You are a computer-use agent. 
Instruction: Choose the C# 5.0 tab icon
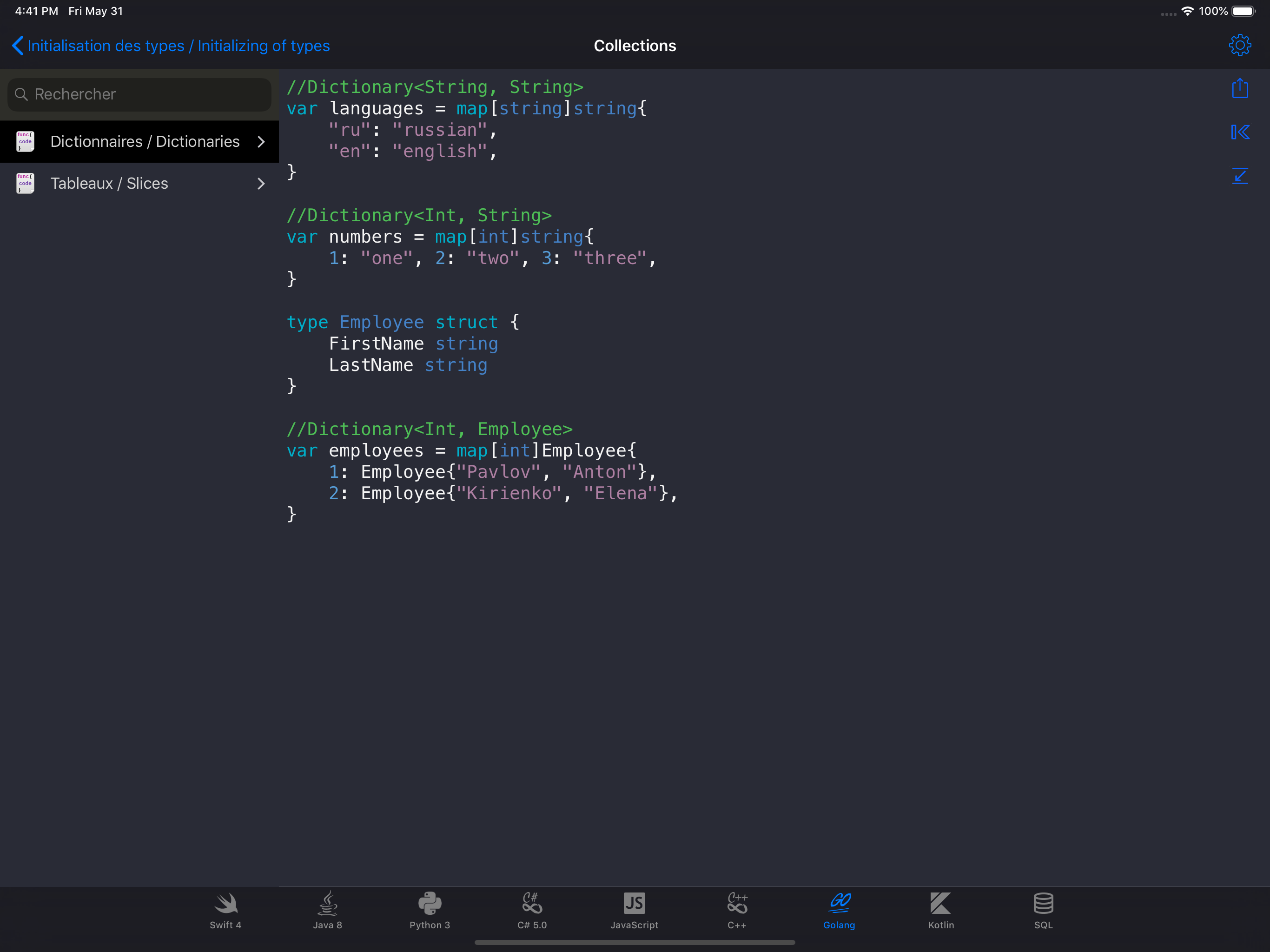[532, 910]
